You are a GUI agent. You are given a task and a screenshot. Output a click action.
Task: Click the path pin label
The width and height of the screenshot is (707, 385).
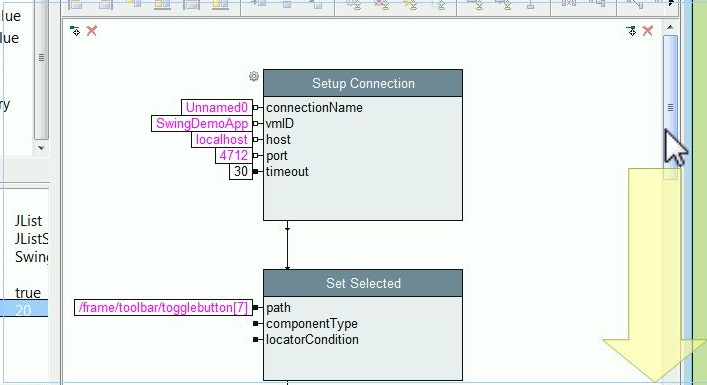[278, 308]
